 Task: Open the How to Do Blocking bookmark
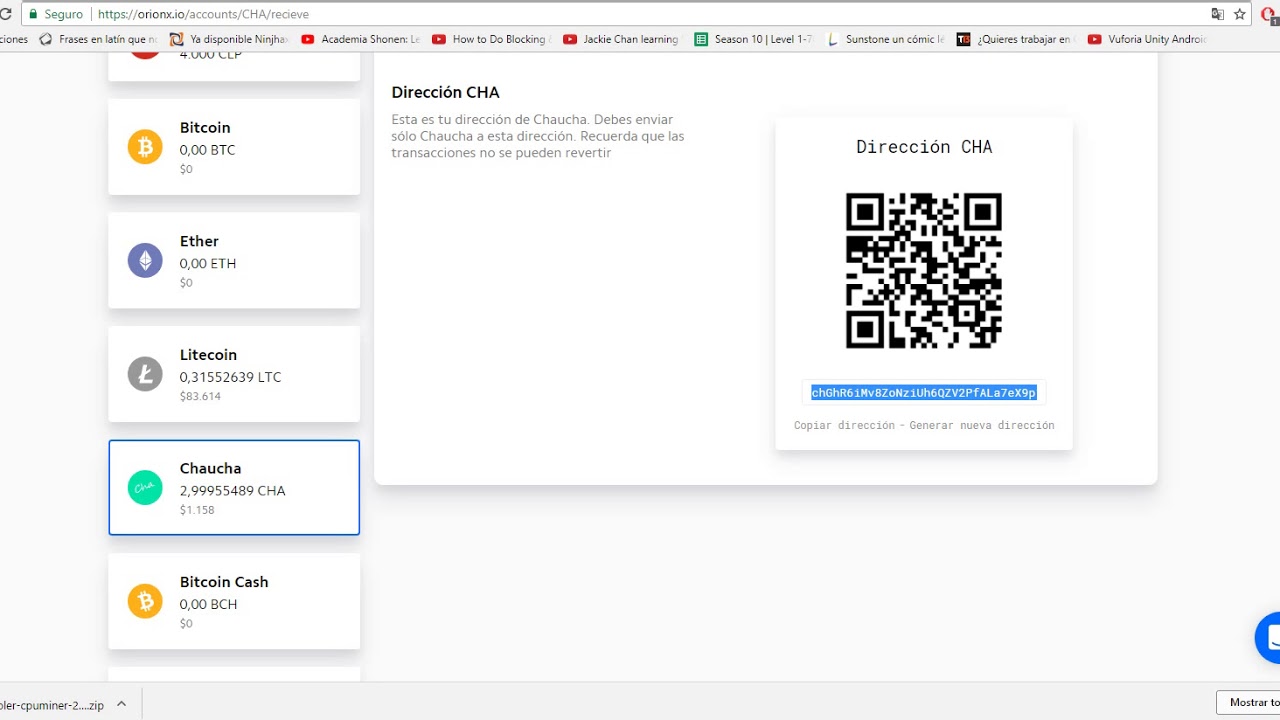491,39
